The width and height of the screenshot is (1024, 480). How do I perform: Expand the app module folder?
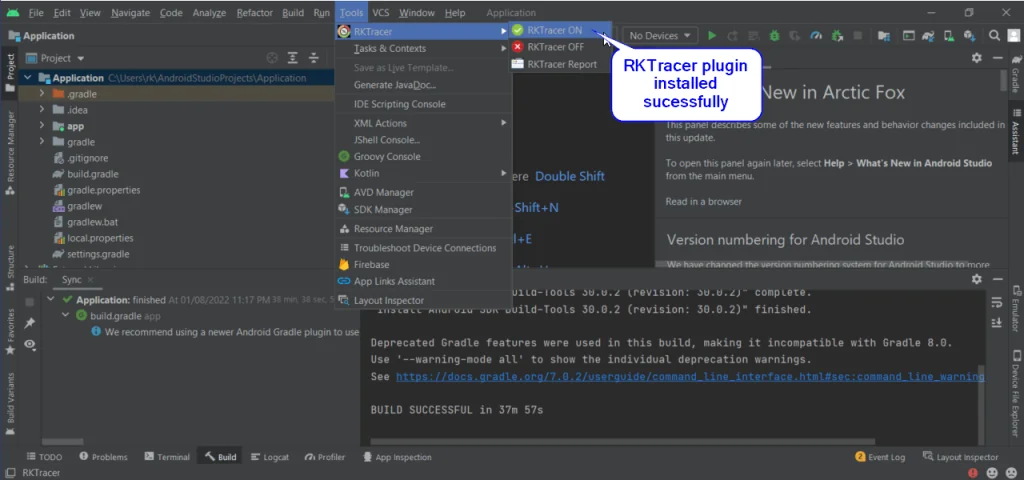(x=42, y=125)
